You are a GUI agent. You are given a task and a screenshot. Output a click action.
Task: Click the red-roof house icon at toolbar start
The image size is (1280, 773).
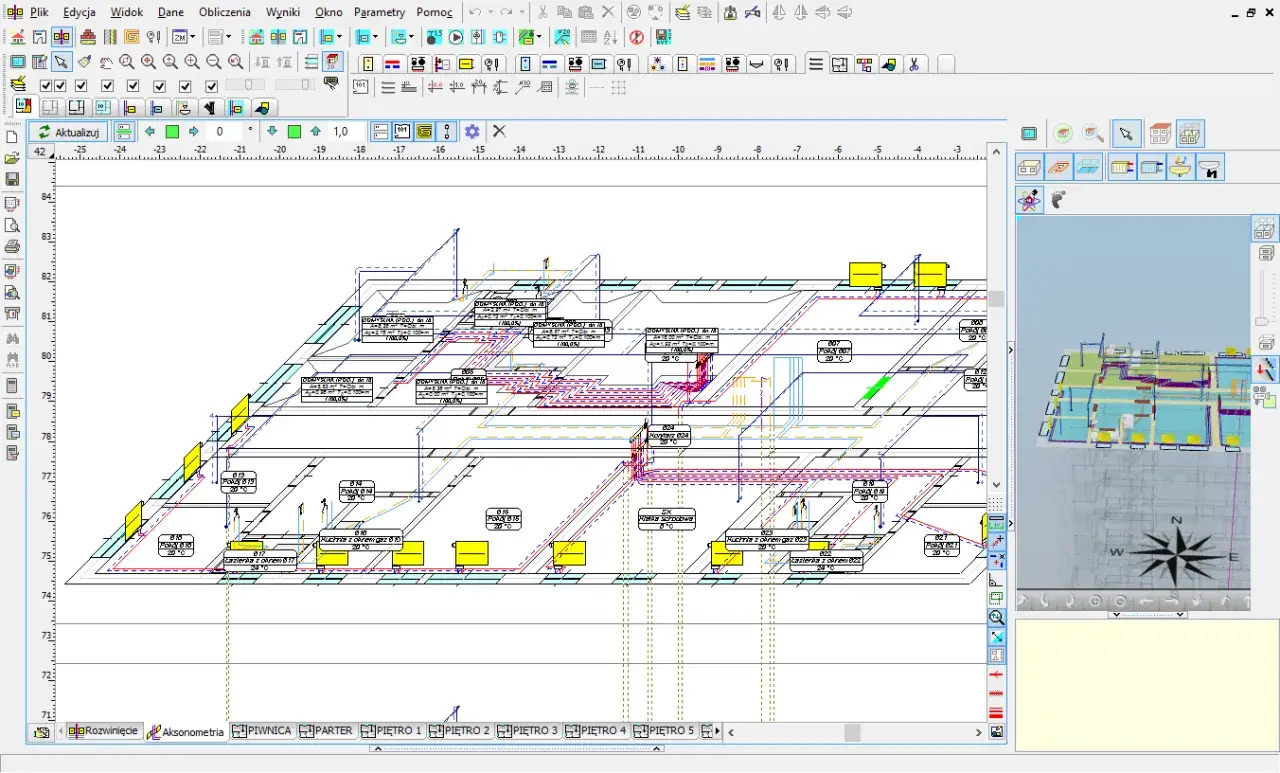tap(17, 37)
